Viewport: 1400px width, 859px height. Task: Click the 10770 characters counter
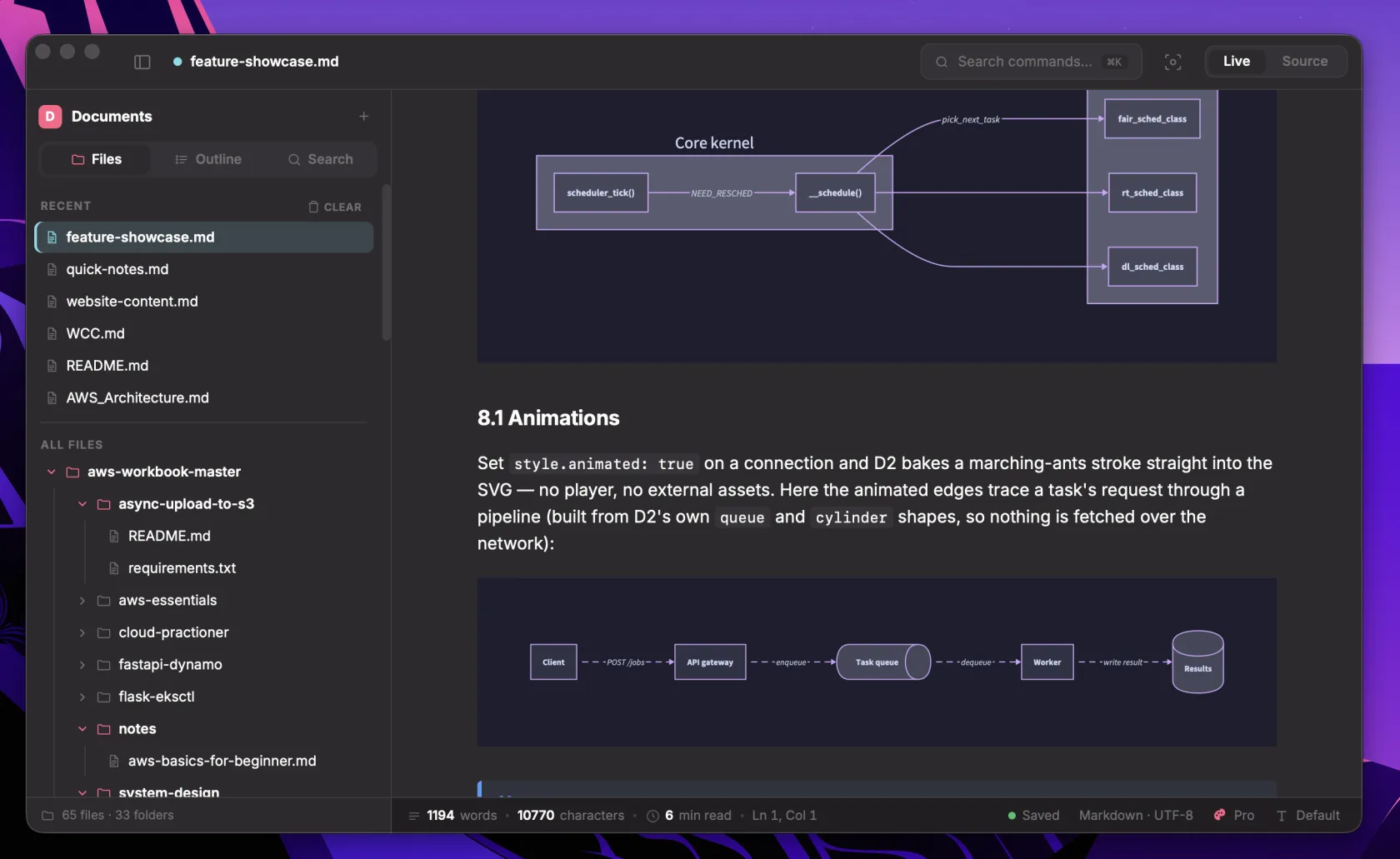[571, 816]
